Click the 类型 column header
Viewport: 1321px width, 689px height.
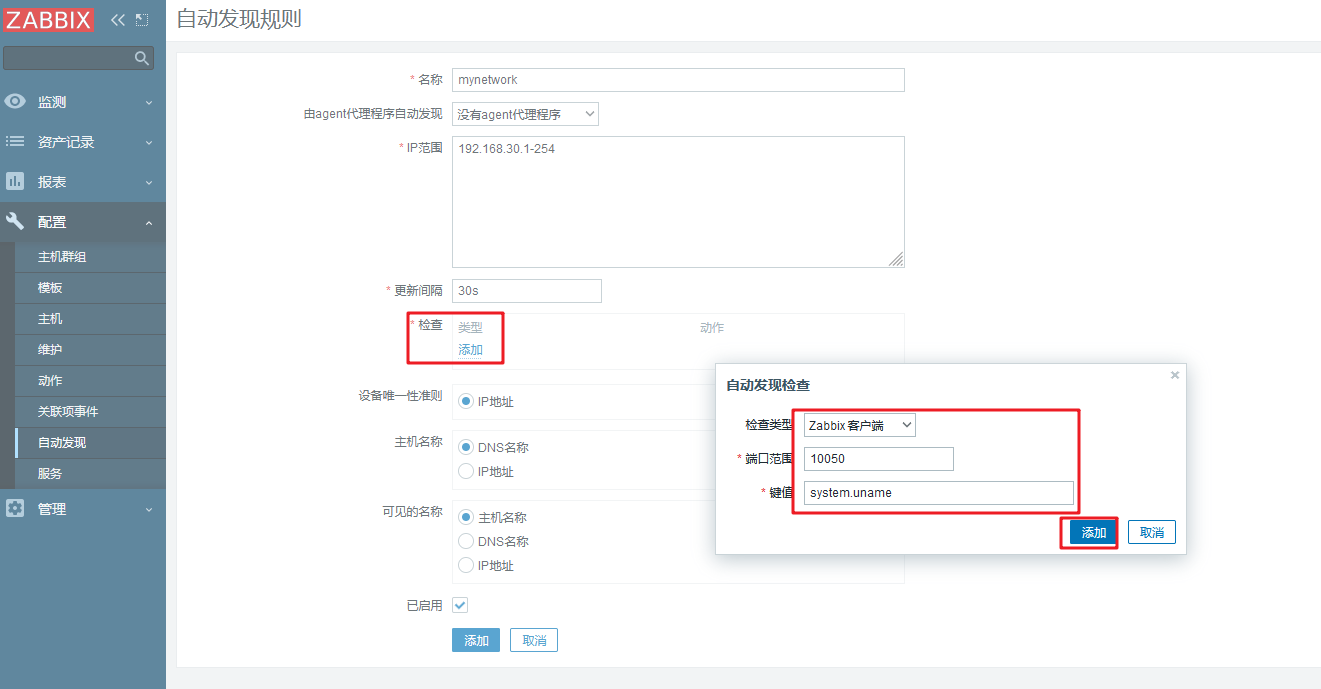[470, 327]
